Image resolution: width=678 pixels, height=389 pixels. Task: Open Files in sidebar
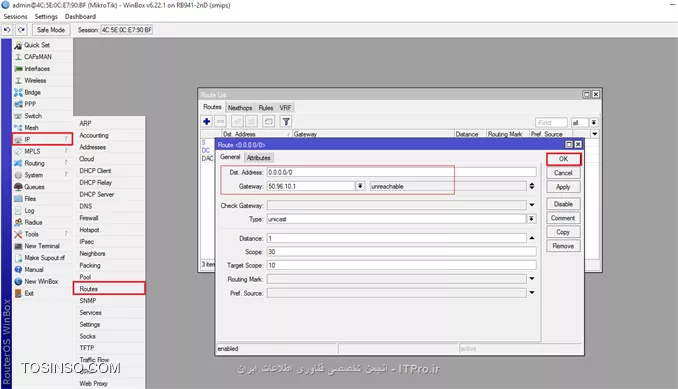pos(42,198)
